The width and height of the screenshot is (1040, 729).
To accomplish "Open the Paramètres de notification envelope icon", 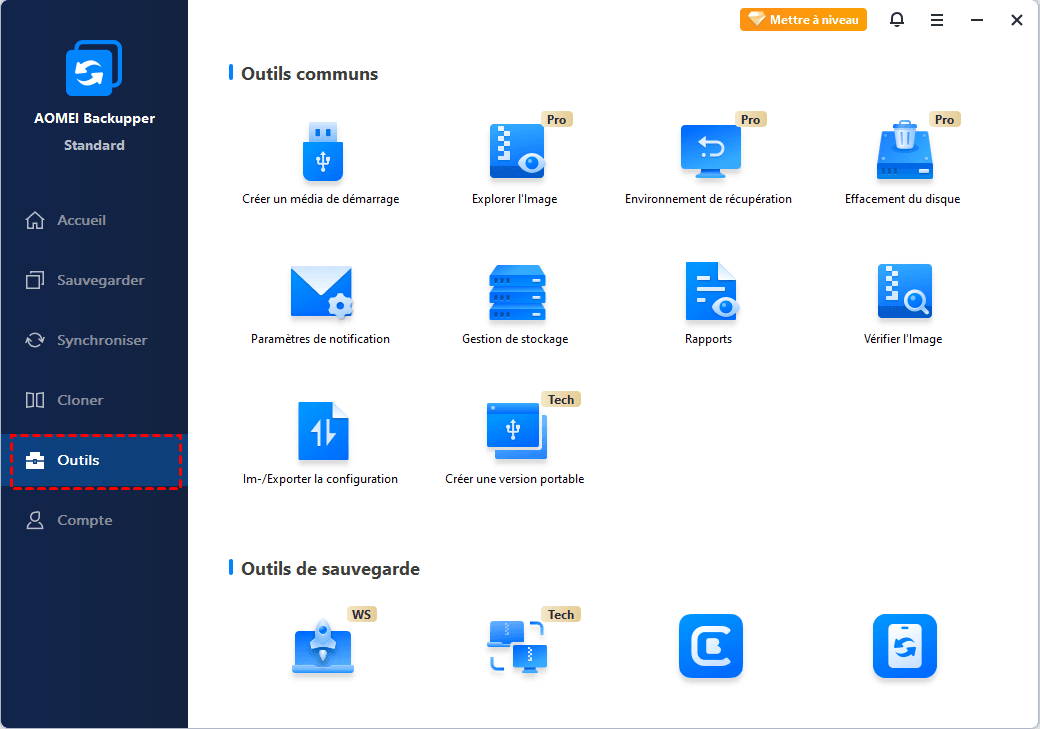I will (322, 292).
